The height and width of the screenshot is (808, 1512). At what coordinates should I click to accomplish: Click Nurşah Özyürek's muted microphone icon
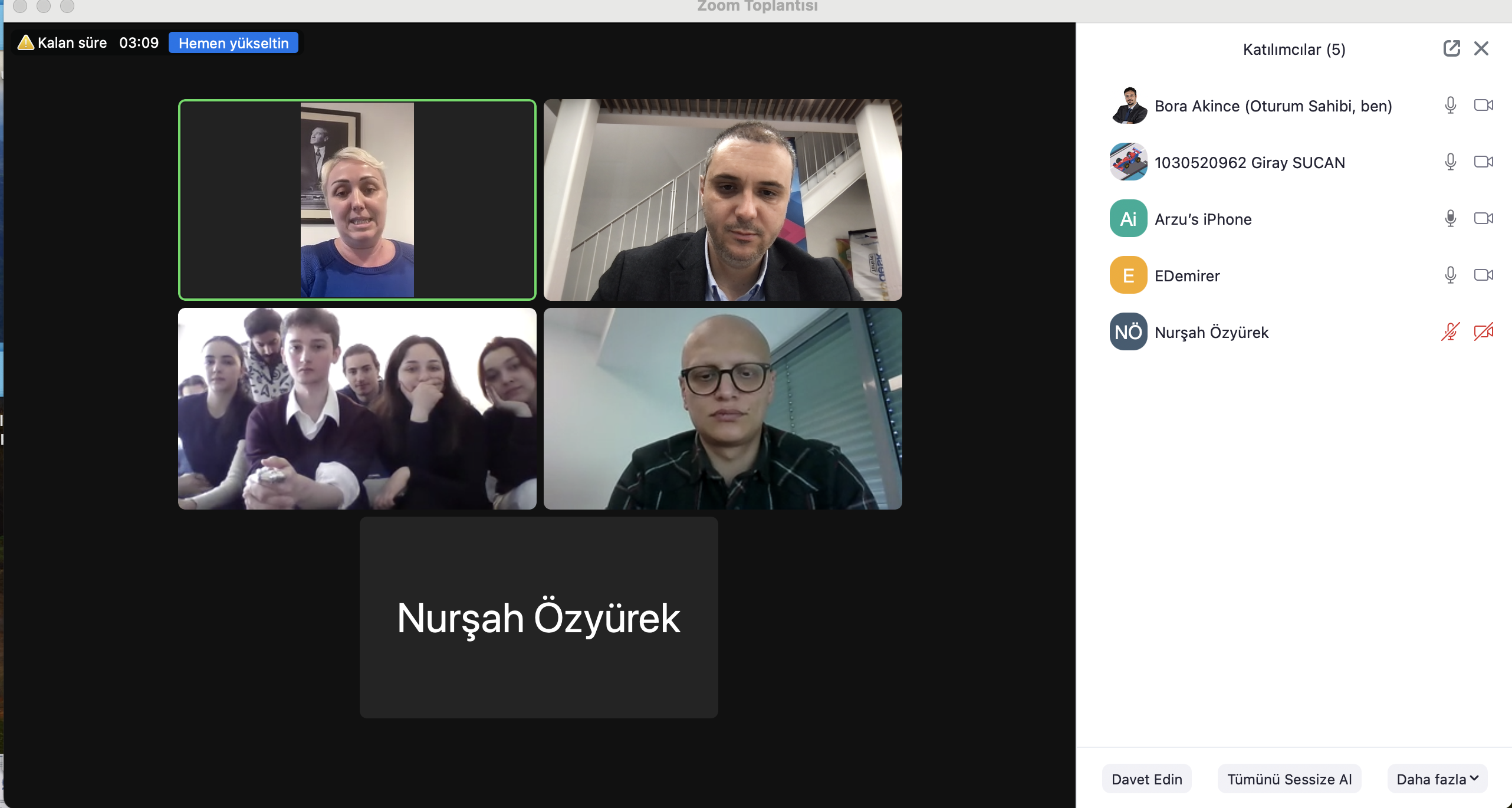pos(1451,332)
